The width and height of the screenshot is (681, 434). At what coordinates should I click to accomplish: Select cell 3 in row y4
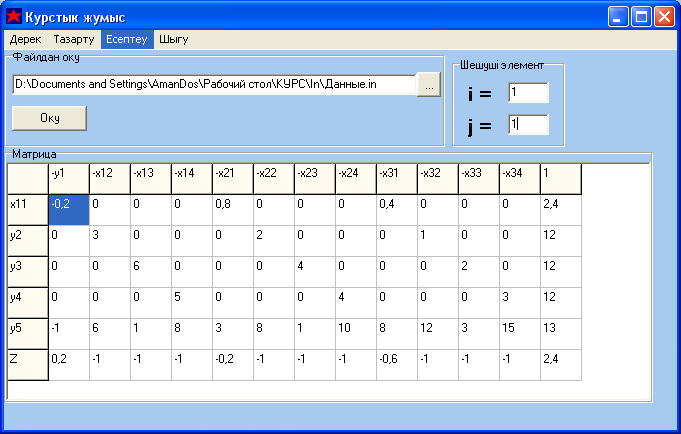pyautogui.click(x=520, y=303)
